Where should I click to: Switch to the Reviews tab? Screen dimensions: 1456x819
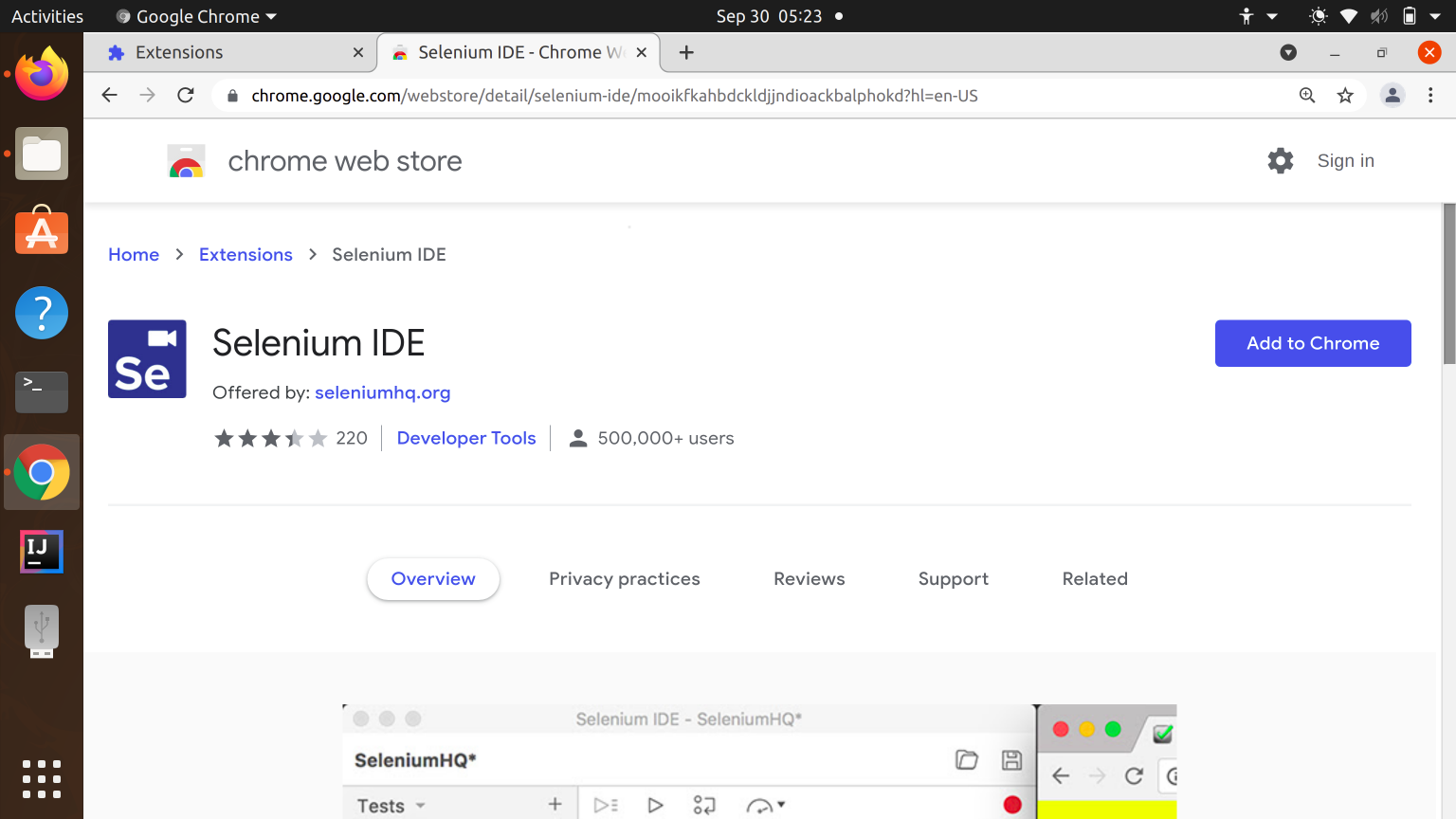tap(809, 578)
